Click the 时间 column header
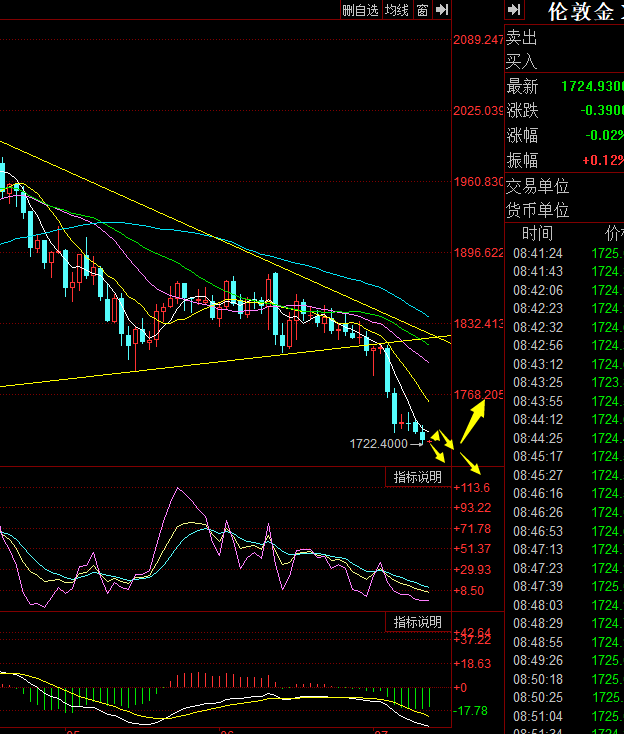Viewport: 624px width, 734px height. [x=537, y=233]
